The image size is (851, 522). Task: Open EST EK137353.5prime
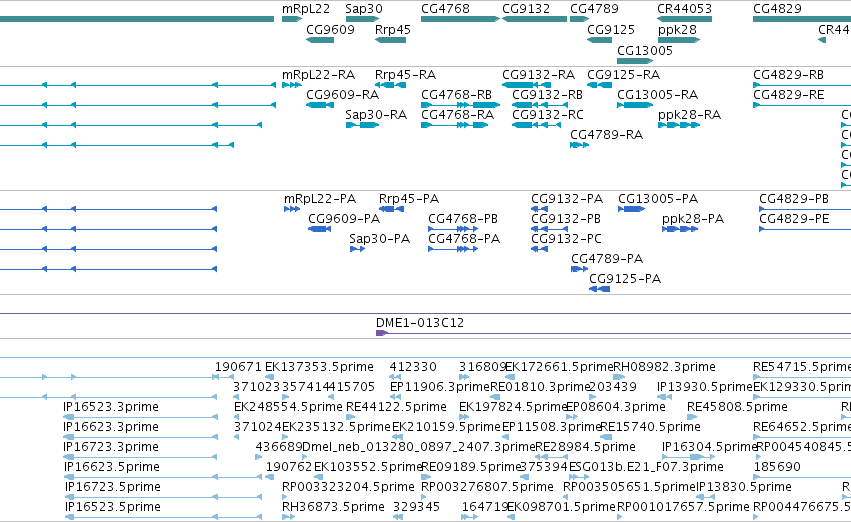pyautogui.click(x=269, y=377)
